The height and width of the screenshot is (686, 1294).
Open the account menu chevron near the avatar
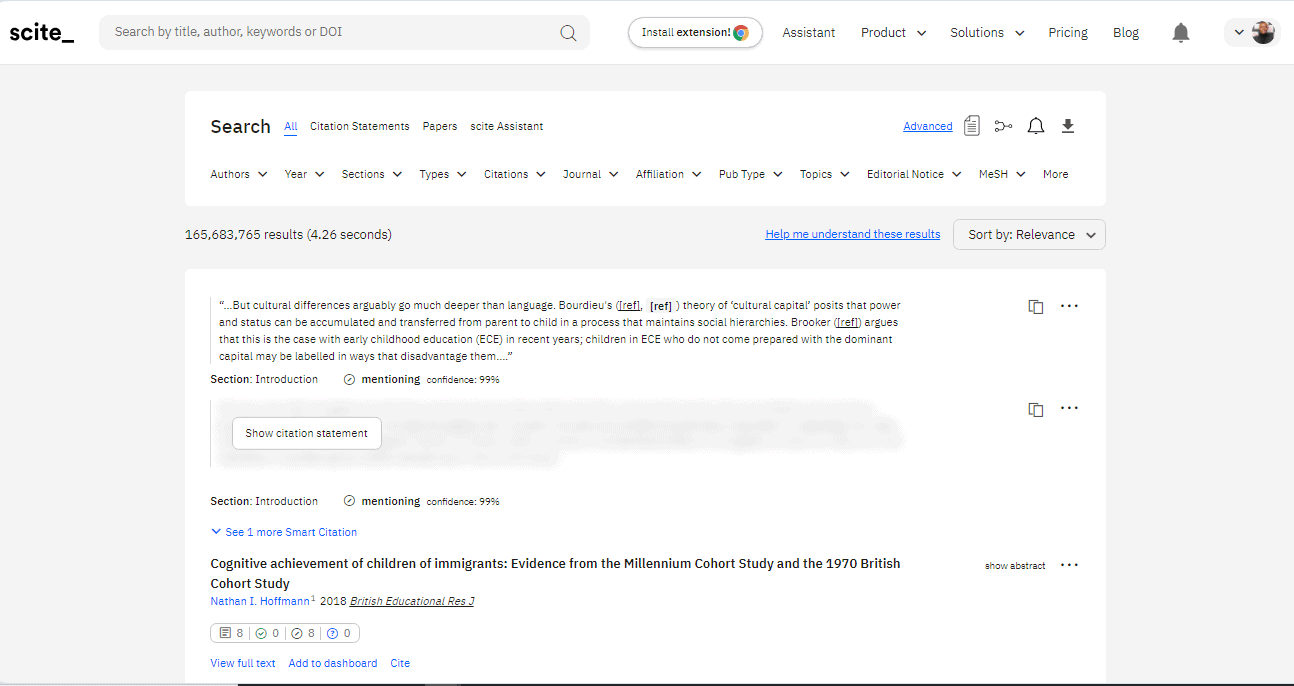(x=1237, y=31)
